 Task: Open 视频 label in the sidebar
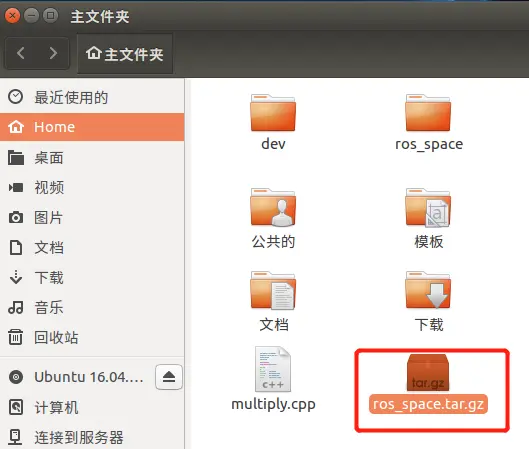coord(49,188)
